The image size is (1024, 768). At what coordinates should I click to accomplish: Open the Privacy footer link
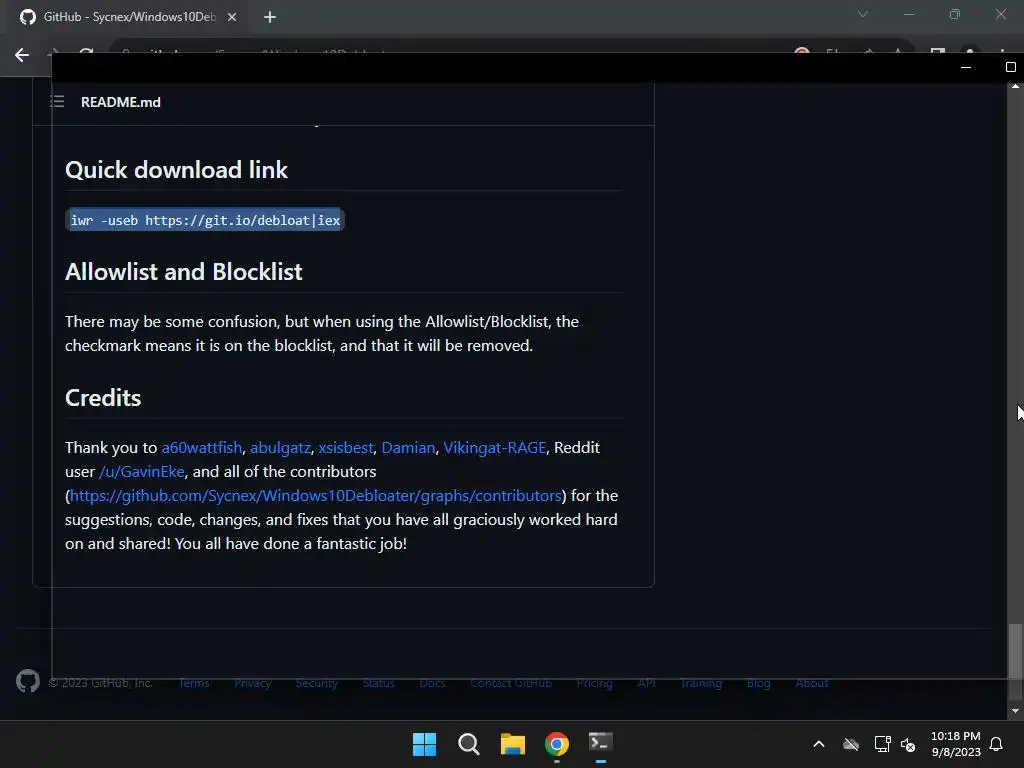click(x=252, y=683)
